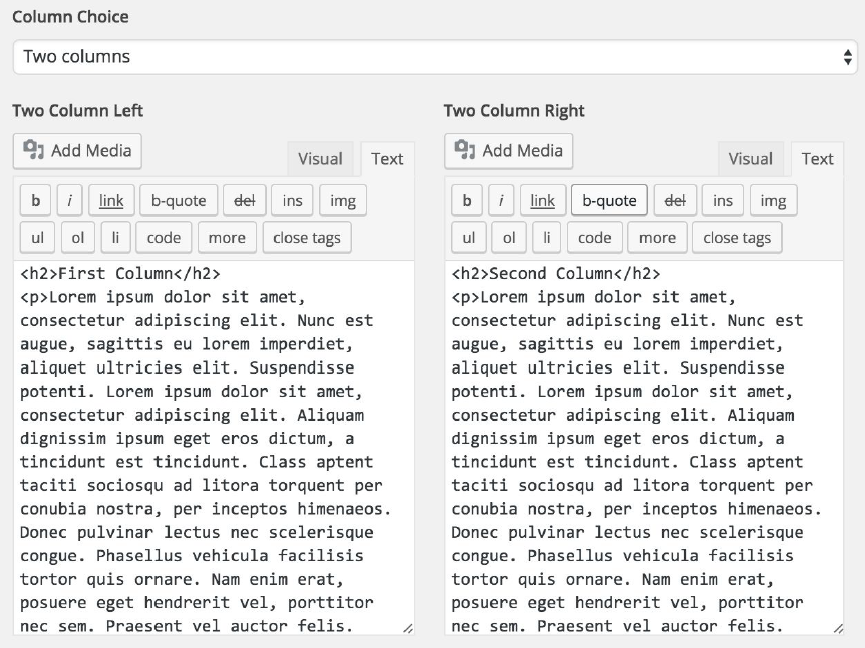Click 'more' tag button in left editor
The image size is (865, 648).
tap(227, 238)
